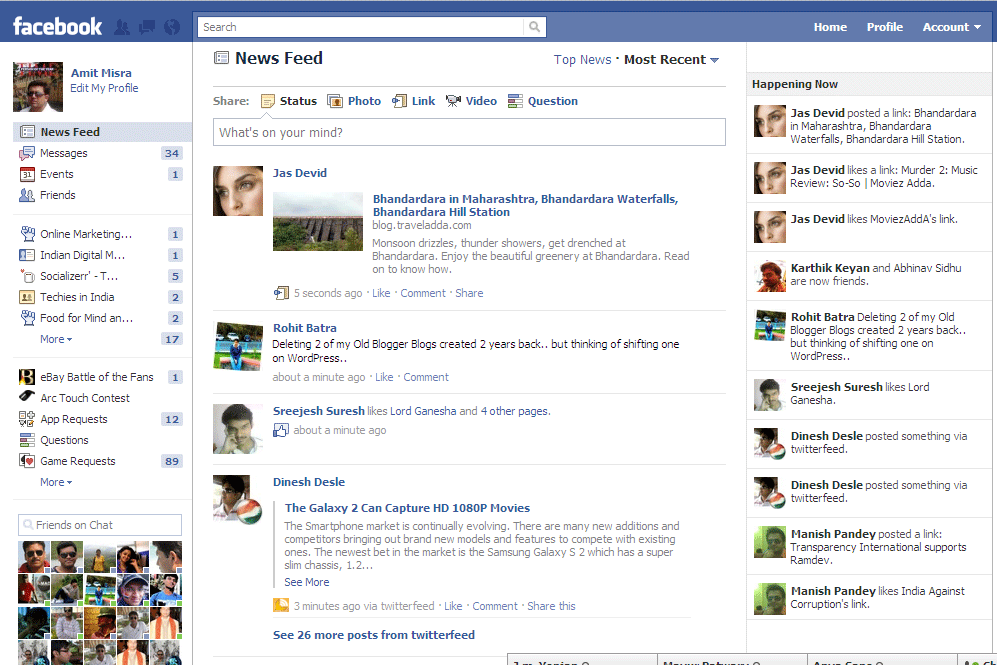
Task: Click the Question share icon
Action: coord(515,101)
